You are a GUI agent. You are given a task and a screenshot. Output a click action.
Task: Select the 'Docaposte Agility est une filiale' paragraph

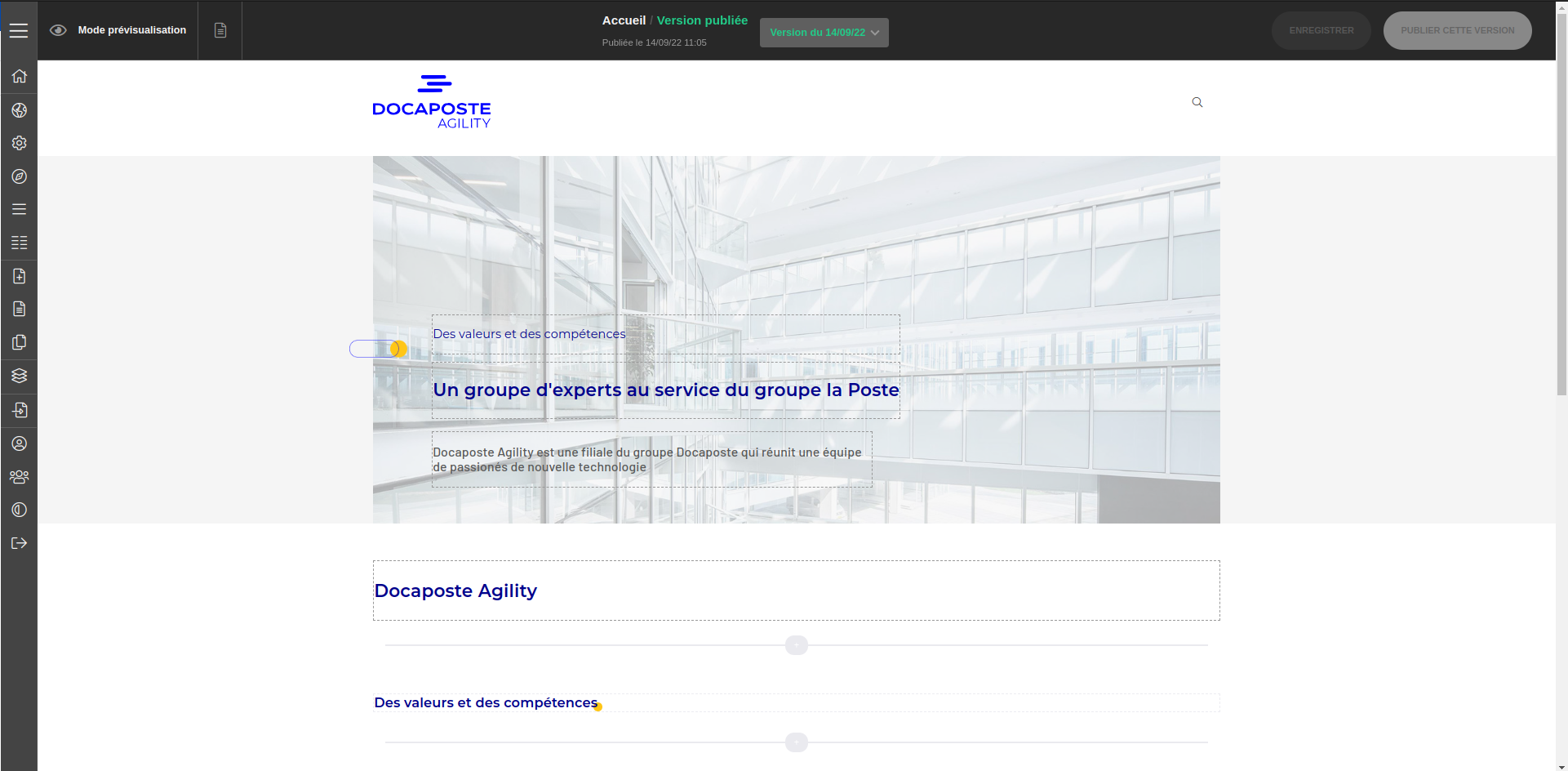point(652,460)
